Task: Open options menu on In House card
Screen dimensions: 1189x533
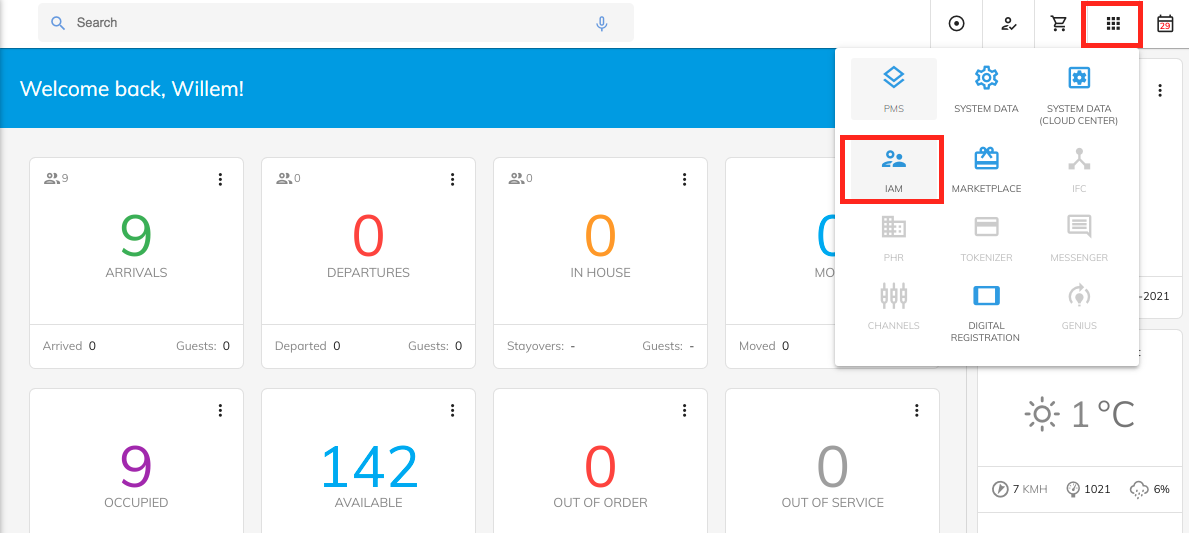Action: (685, 179)
